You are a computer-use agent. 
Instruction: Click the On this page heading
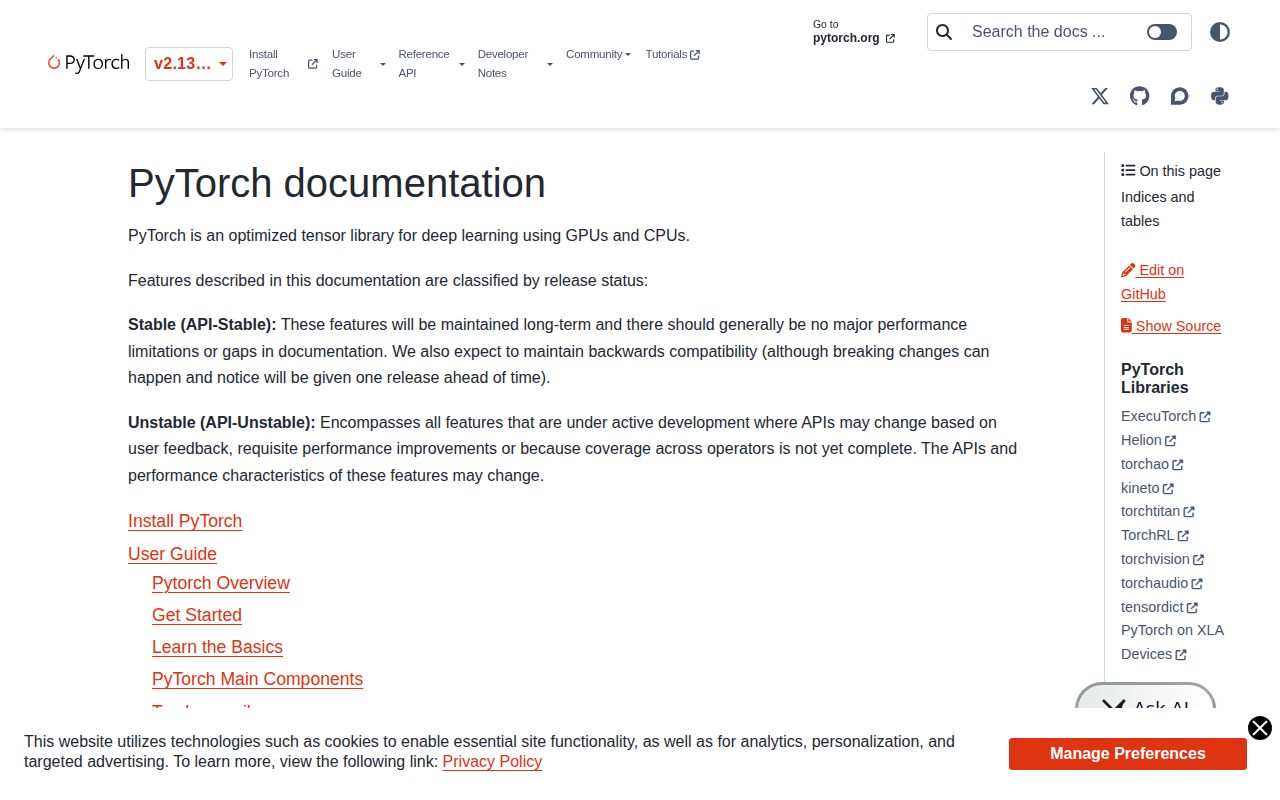pos(1171,171)
